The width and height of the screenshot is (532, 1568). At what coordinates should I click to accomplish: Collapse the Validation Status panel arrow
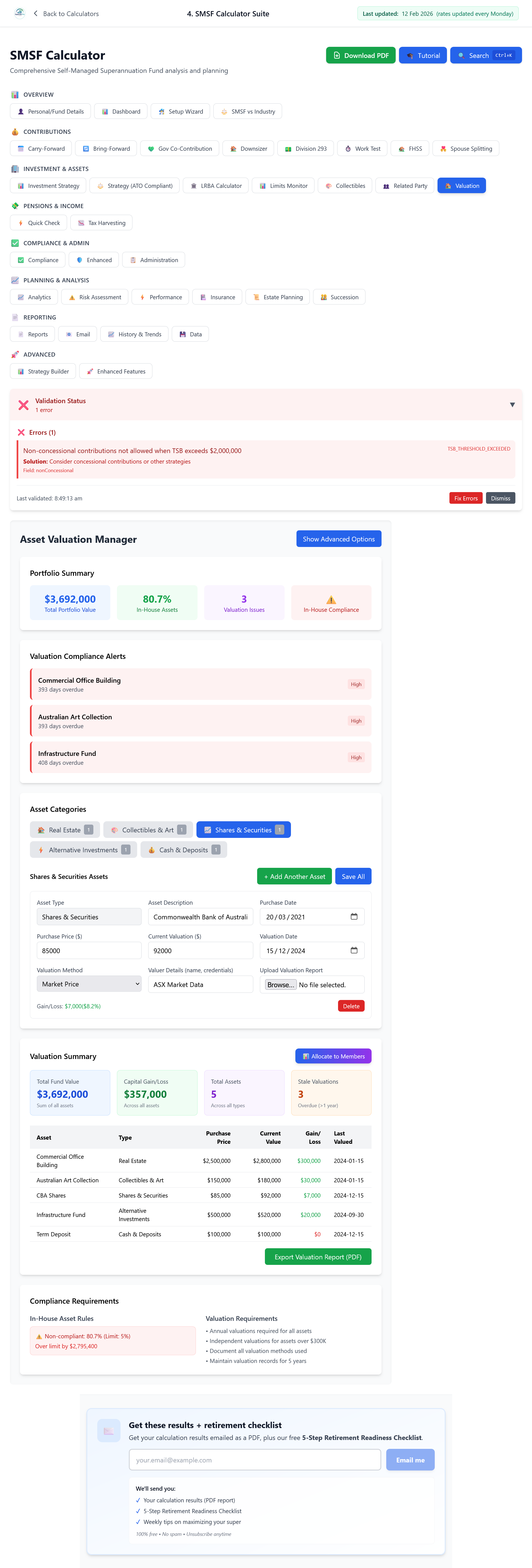[512, 405]
